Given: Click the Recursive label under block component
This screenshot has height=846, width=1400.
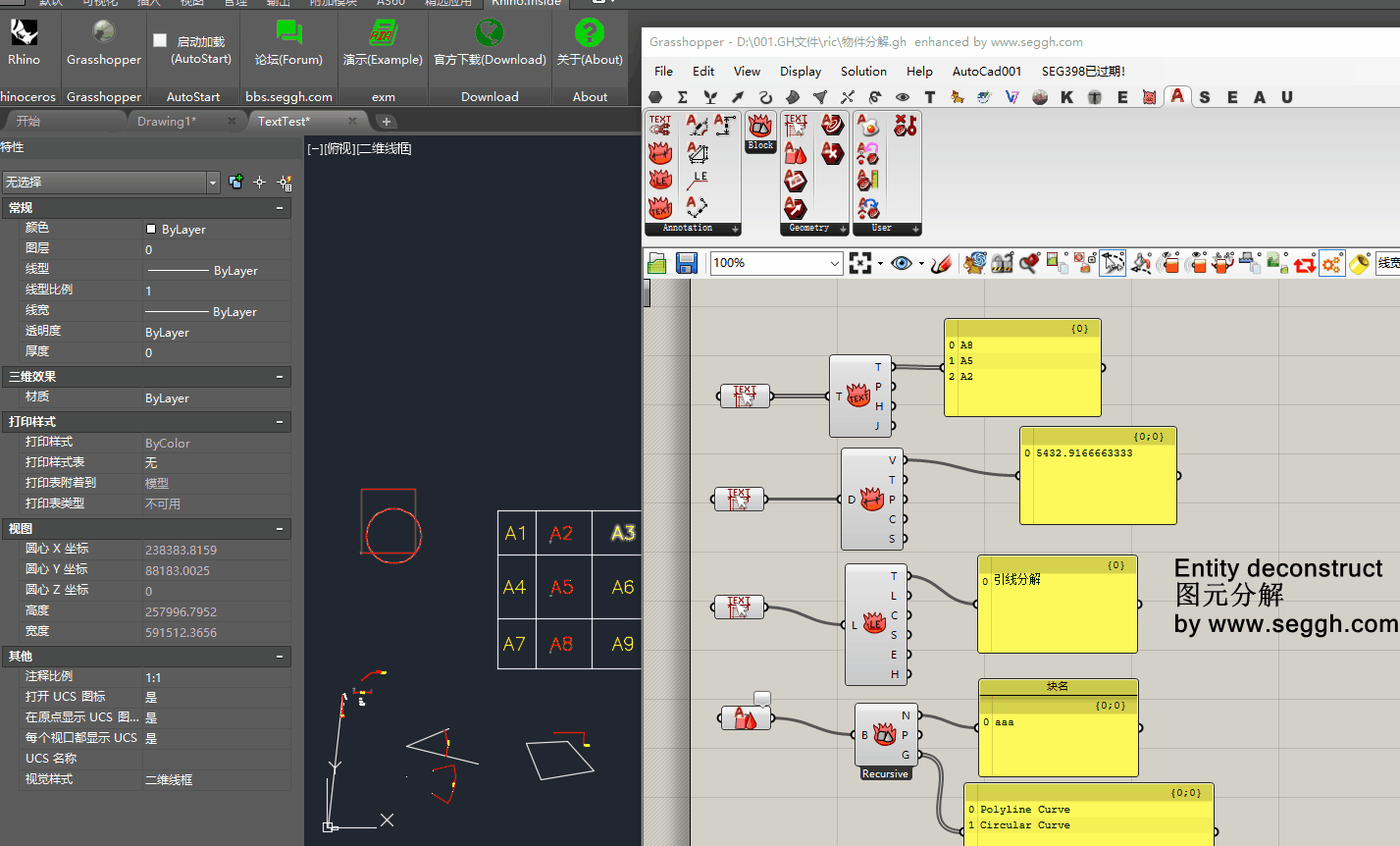Looking at the screenshot, I should (885, 773).
